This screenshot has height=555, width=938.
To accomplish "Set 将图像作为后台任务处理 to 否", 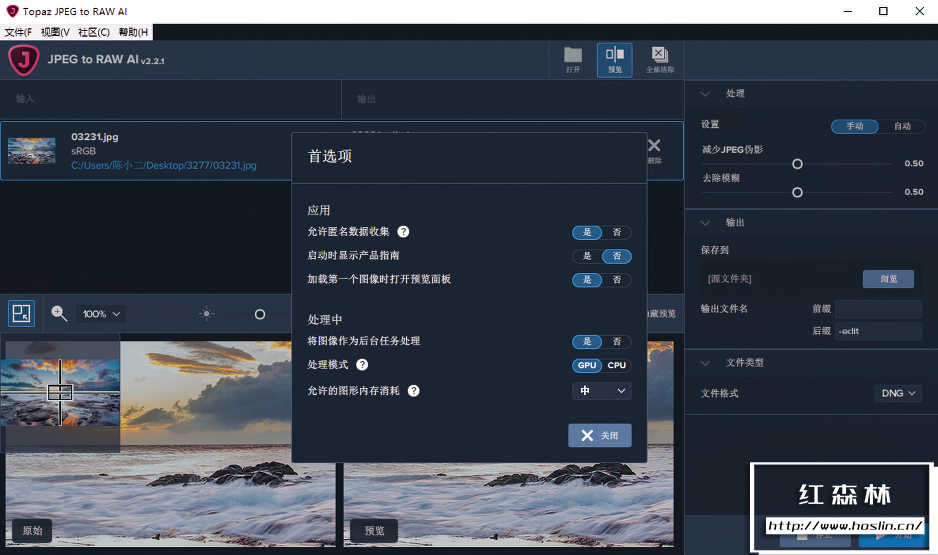I will (x=617, y=341).
